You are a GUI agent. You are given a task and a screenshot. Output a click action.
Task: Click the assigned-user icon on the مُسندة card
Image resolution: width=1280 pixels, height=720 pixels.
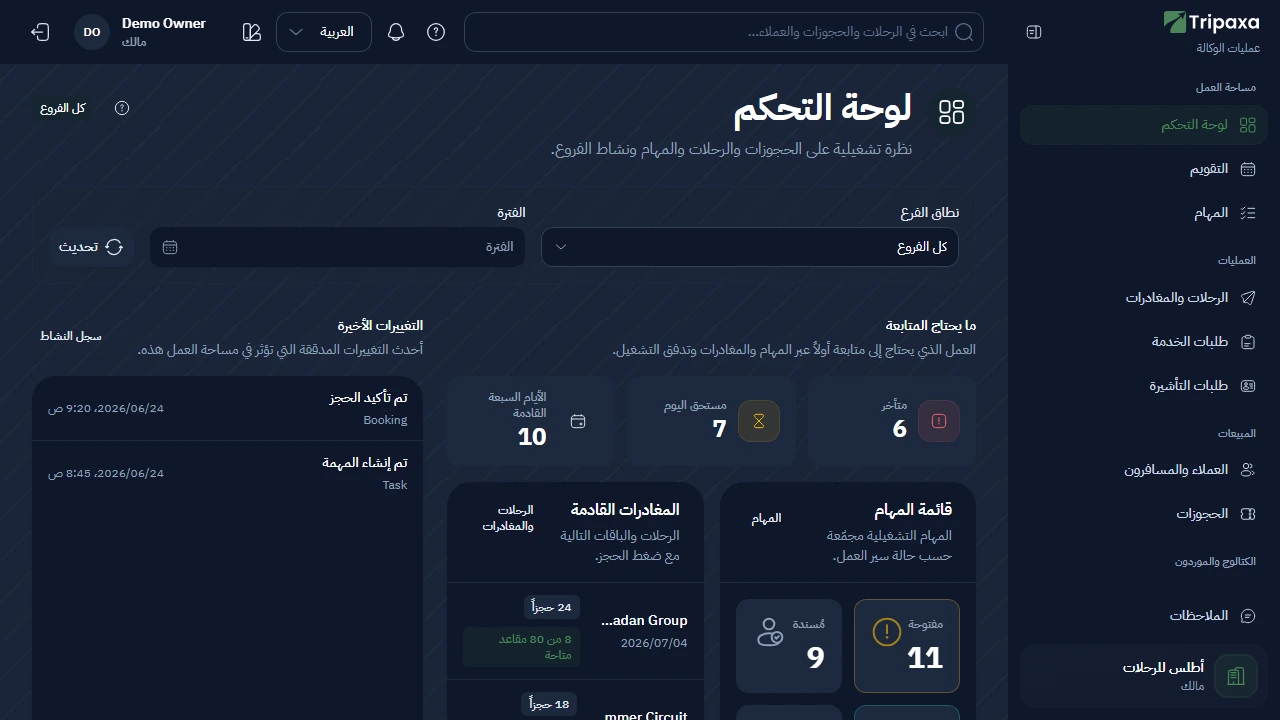[x=770, y=632]
